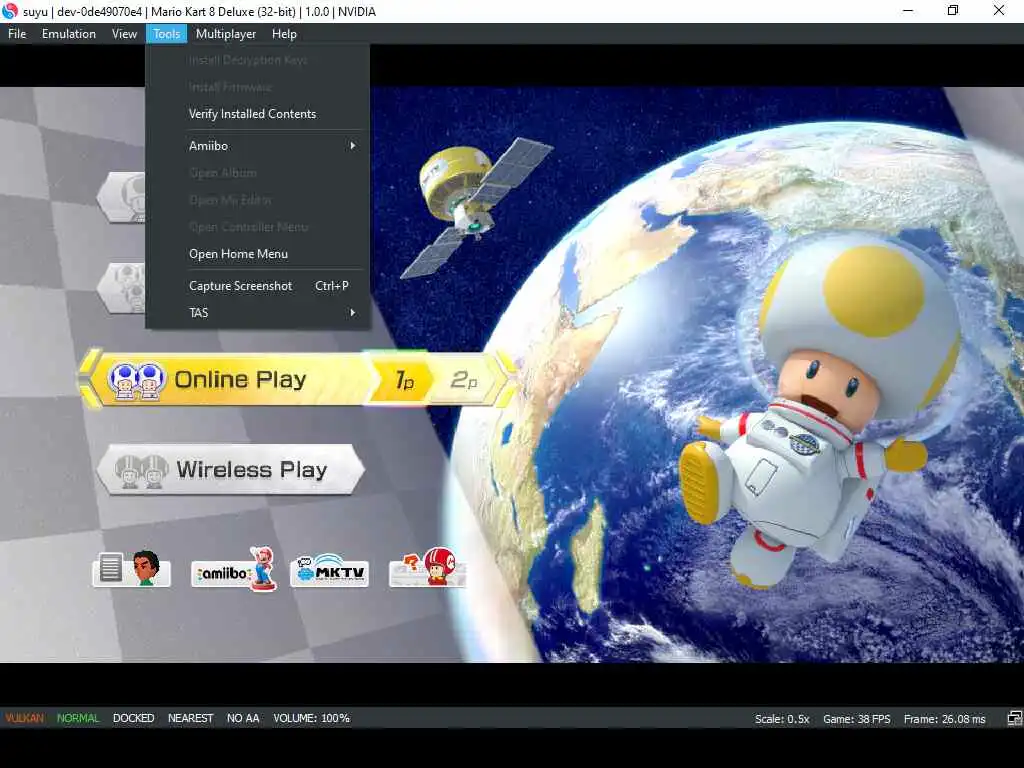The image size is (1024, 768).
Task: Toggle the NORMAL GPU accuracy button
Action: tap(78, 718)
